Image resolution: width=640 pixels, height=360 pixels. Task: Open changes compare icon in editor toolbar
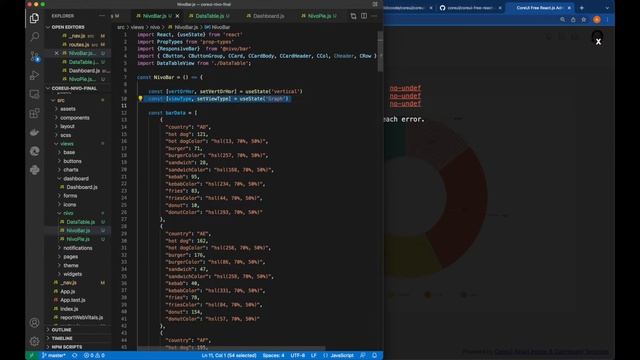[x=353, y=16]
